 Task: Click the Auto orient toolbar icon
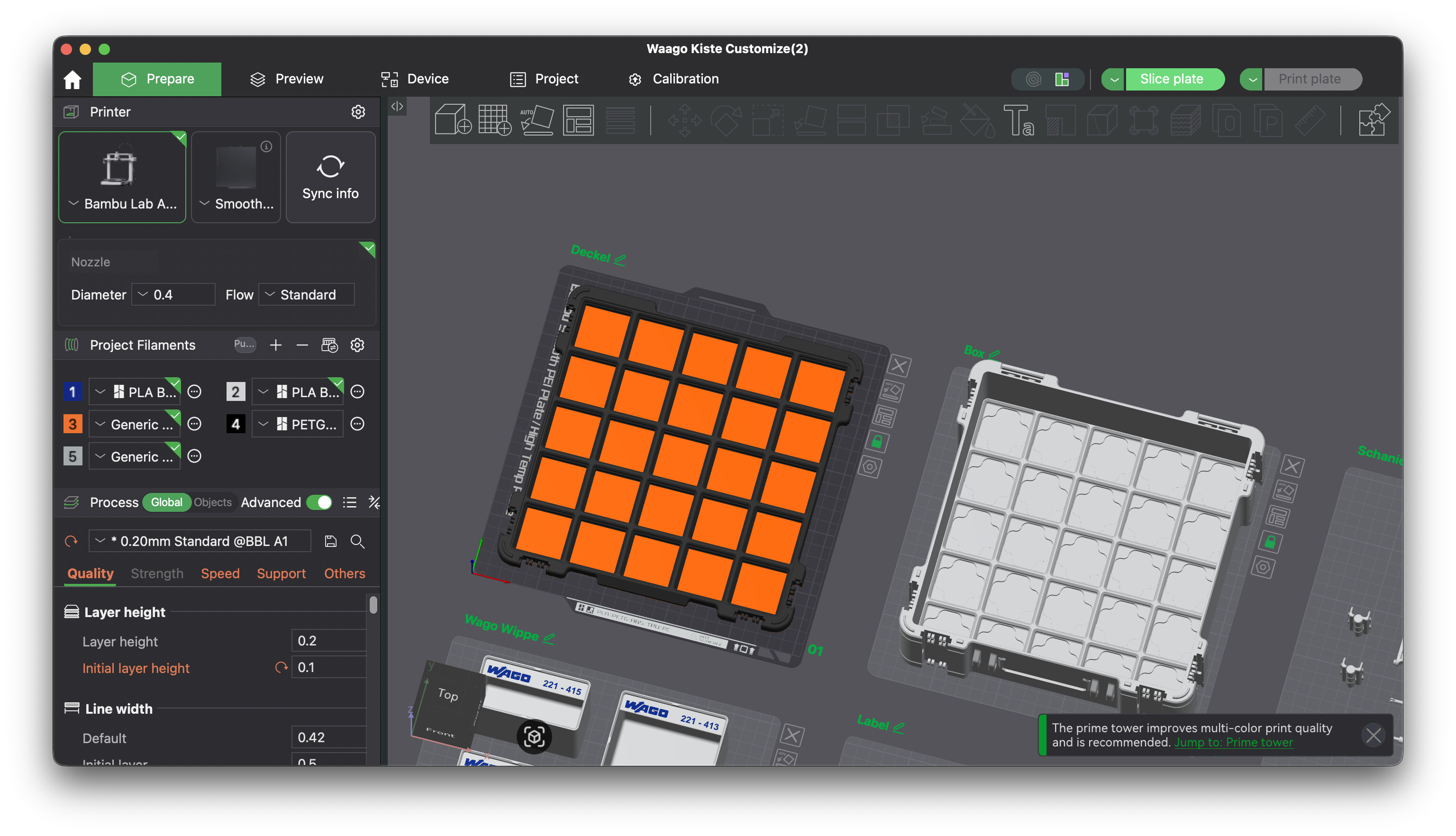click(x=537, y=119)
